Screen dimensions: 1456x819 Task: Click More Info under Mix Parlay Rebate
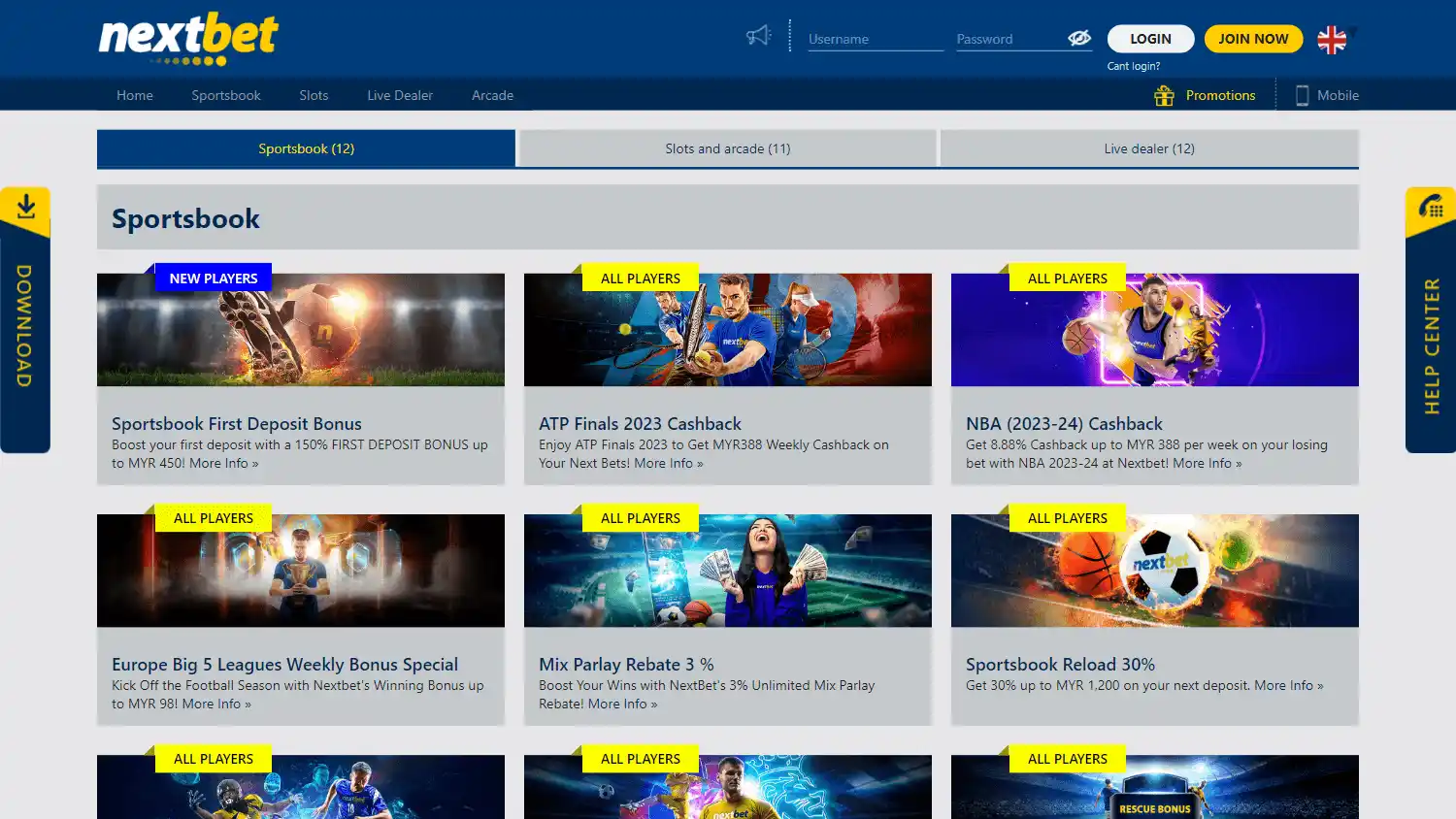pyautogui.click(x=622, y=704)
